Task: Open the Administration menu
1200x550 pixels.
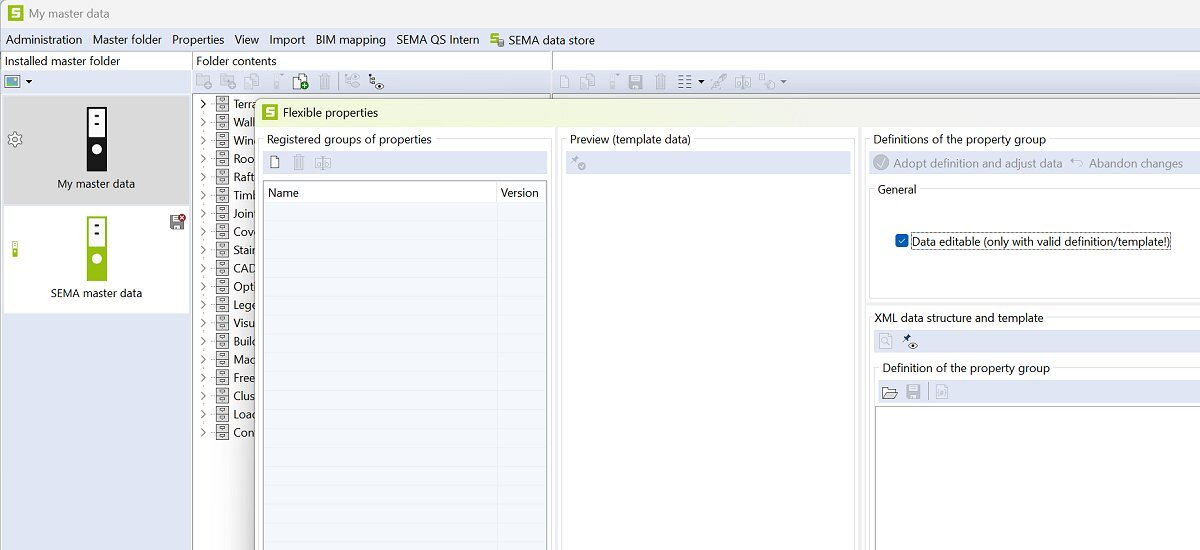Action: (44, 40)
